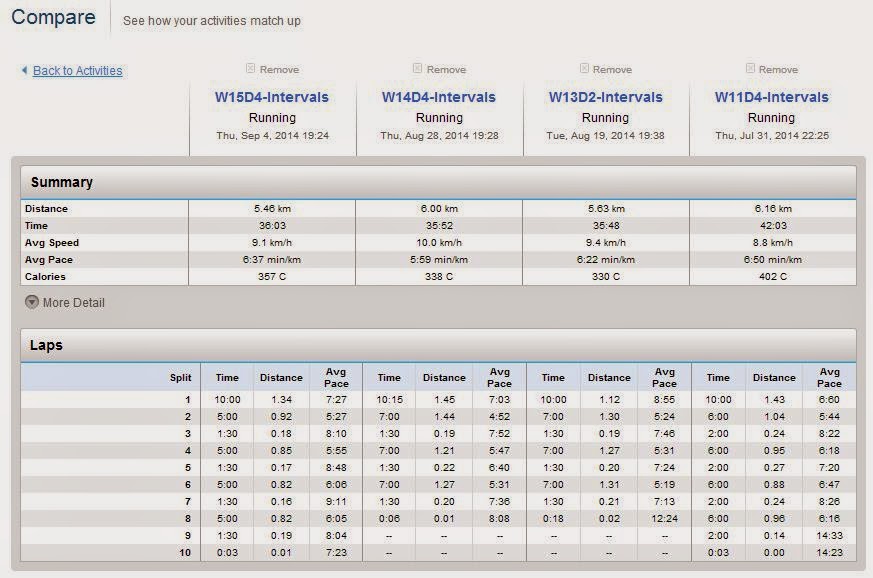This screenshot has height=578, width=873.
Task: Click the 14:33 pace in split 9
Action: tap(830, 536)
